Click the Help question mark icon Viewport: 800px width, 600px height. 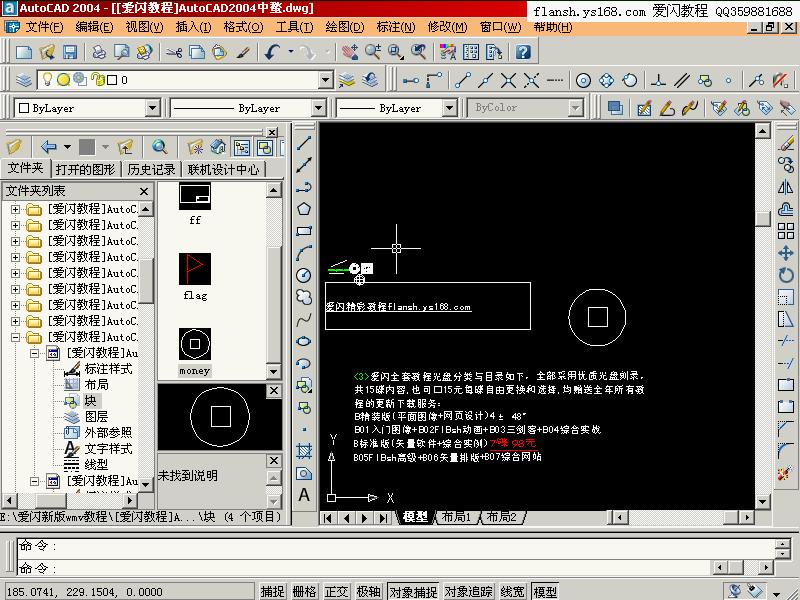523,52
